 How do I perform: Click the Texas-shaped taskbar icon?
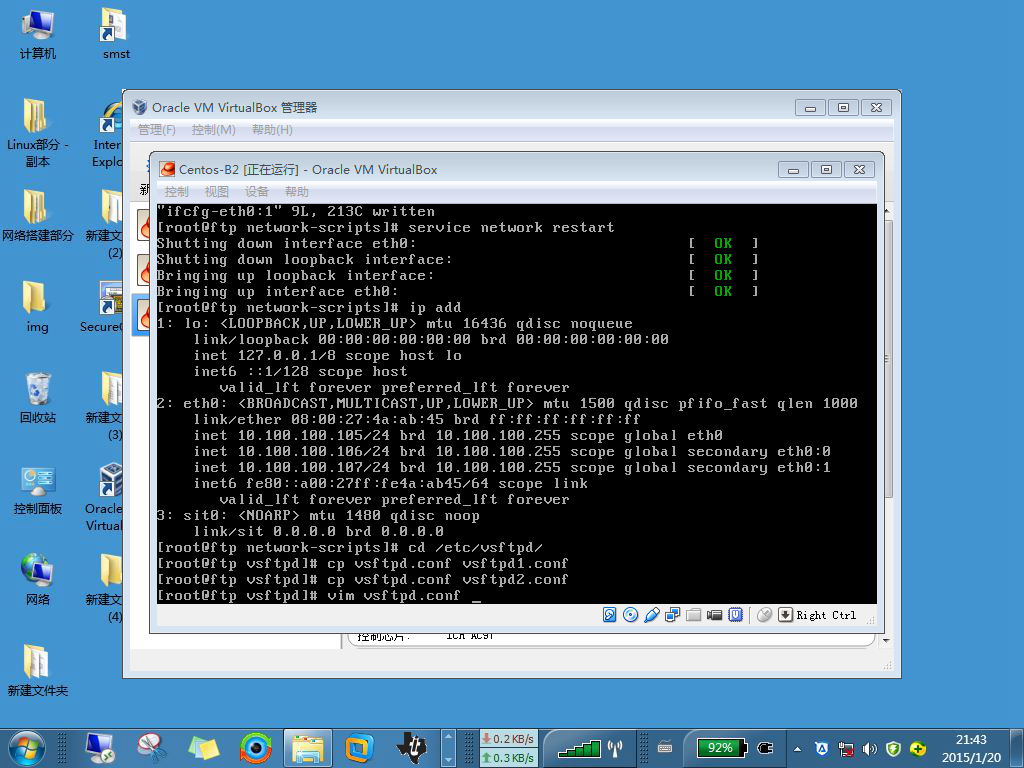click(411, 748)
